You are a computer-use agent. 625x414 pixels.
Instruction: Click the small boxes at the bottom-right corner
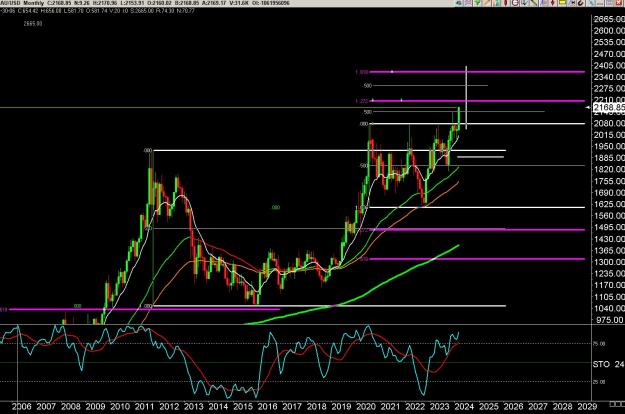pyautogui.click(x=617, y=404)
